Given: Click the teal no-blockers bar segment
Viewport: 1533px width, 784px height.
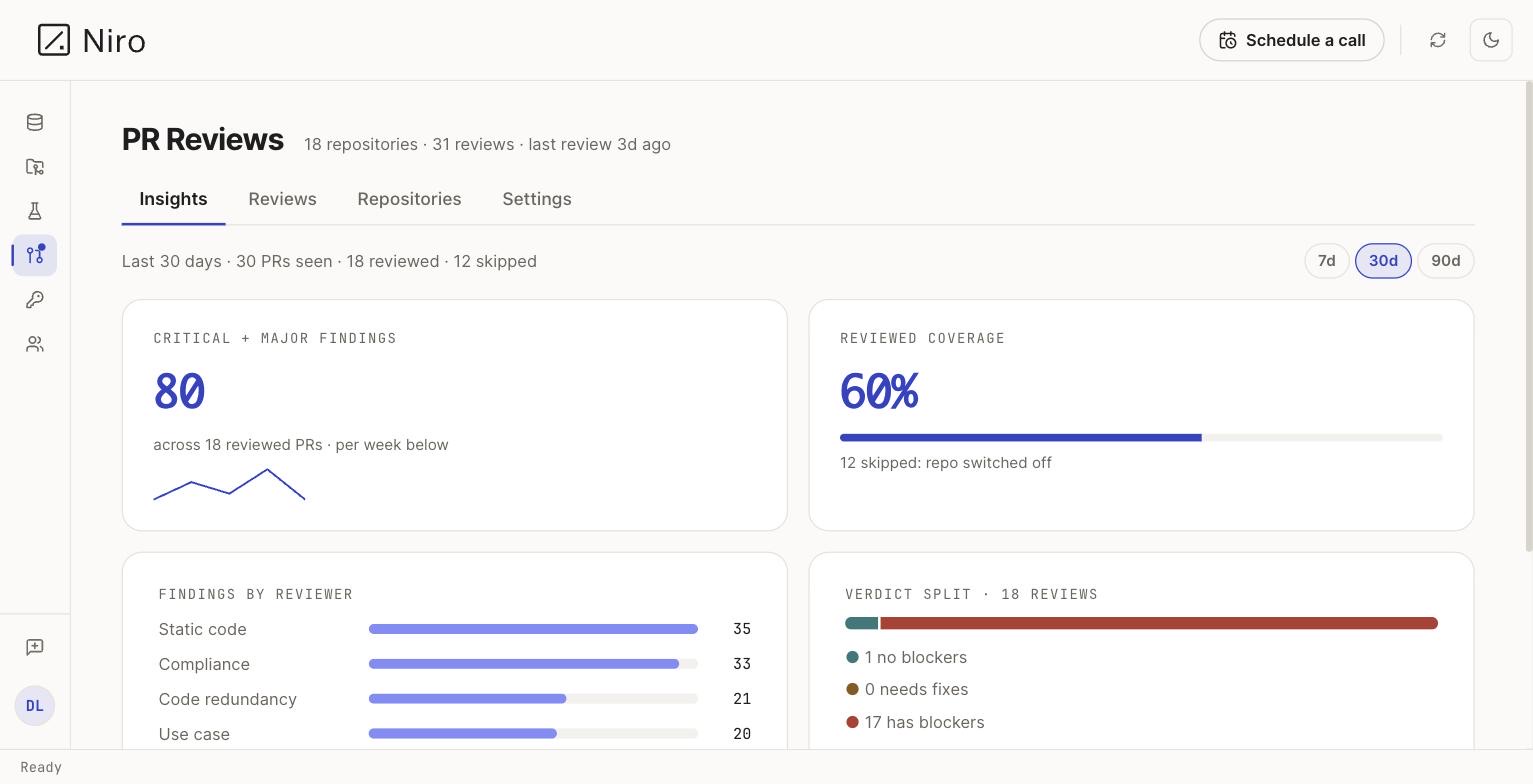Looking at the screenshot, I should (x=861, y=623).
